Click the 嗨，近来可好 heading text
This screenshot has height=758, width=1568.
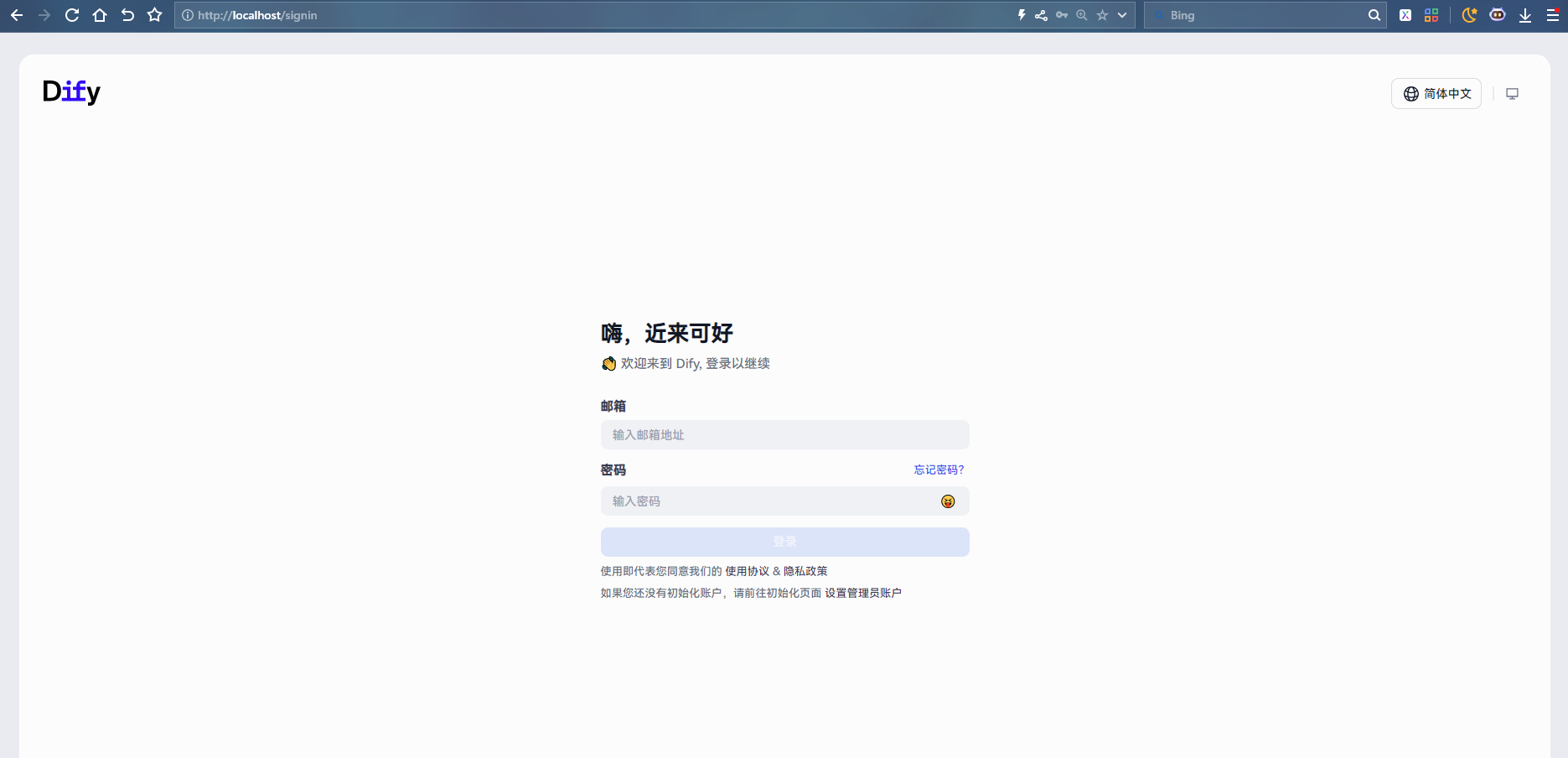[667, 333]
